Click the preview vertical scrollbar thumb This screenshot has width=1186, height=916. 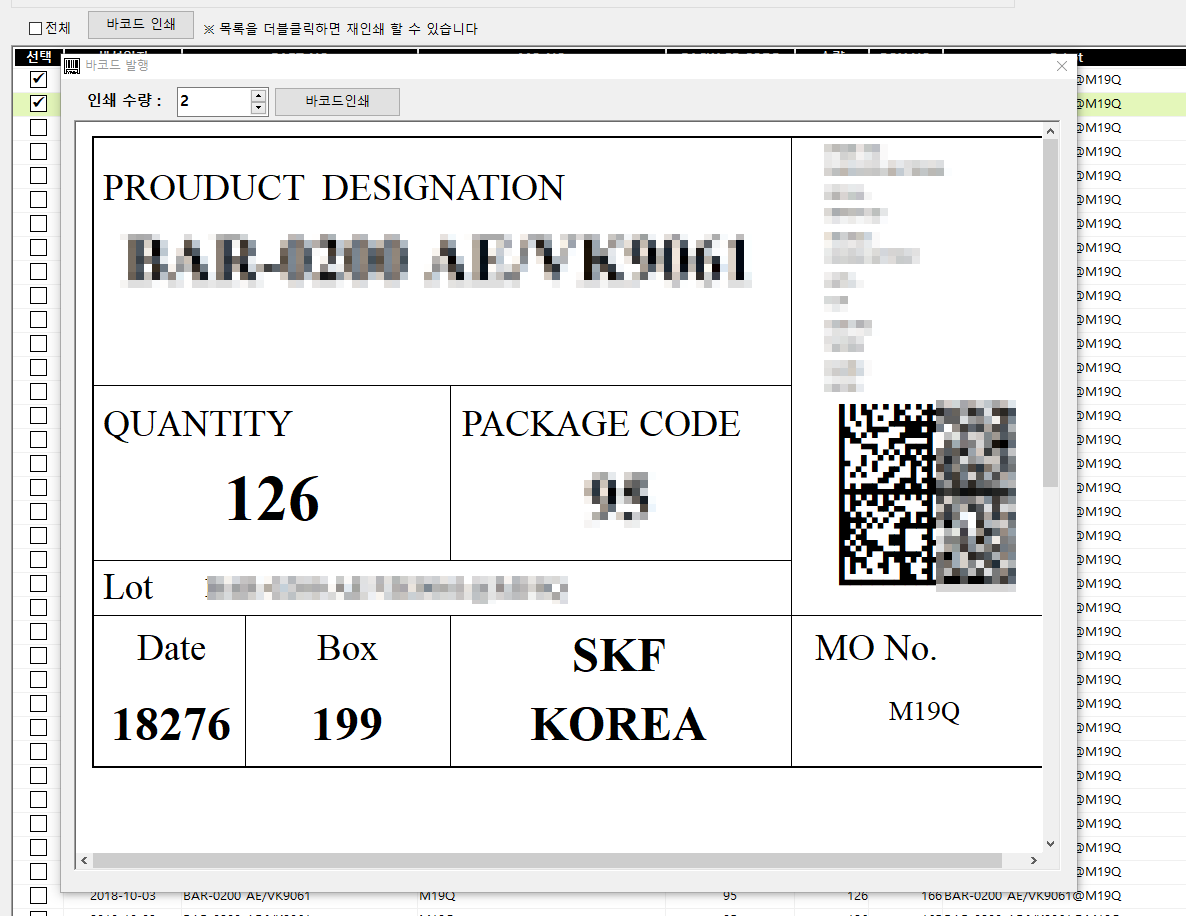tap(1050, 313)
